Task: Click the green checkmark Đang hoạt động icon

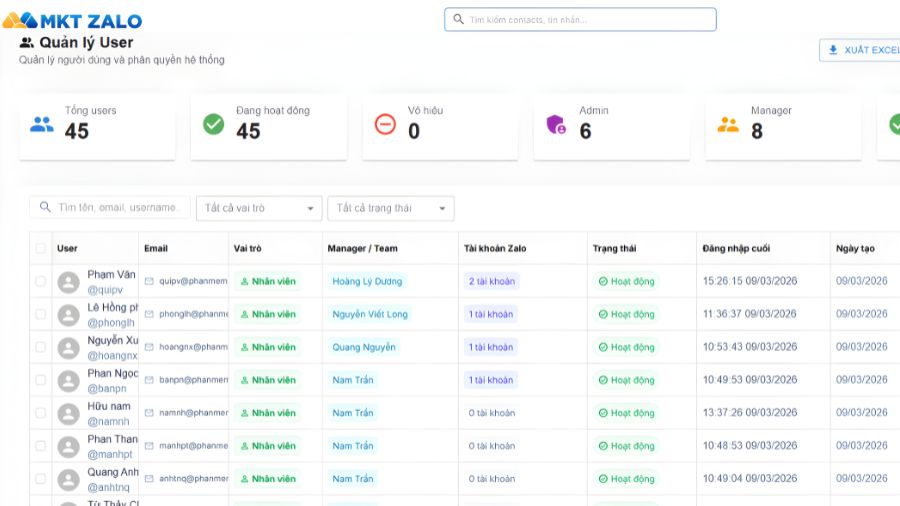Action: pos(214,124)
